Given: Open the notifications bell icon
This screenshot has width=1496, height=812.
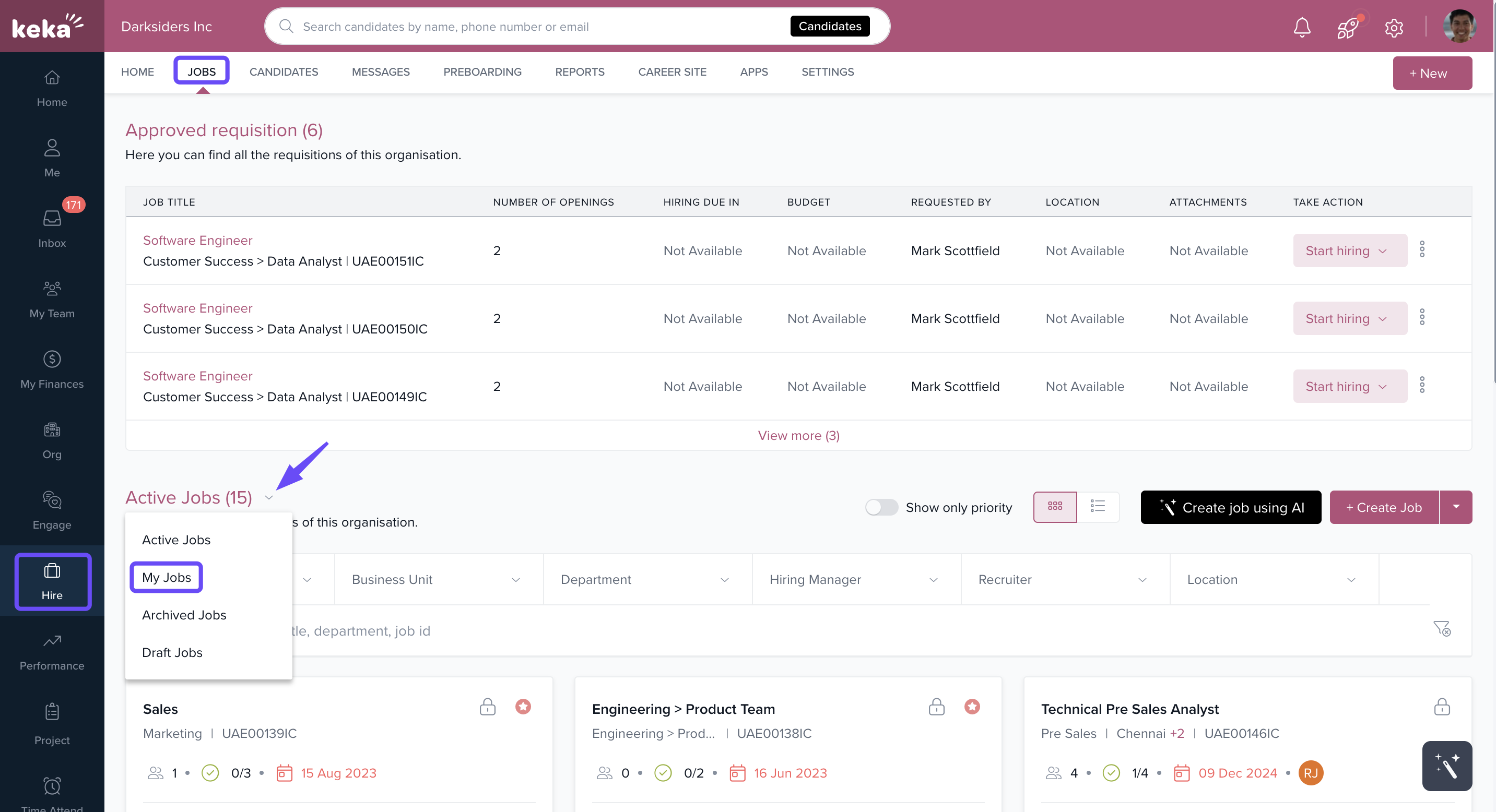Looking at the screenshot, I should pos(1301,27).
